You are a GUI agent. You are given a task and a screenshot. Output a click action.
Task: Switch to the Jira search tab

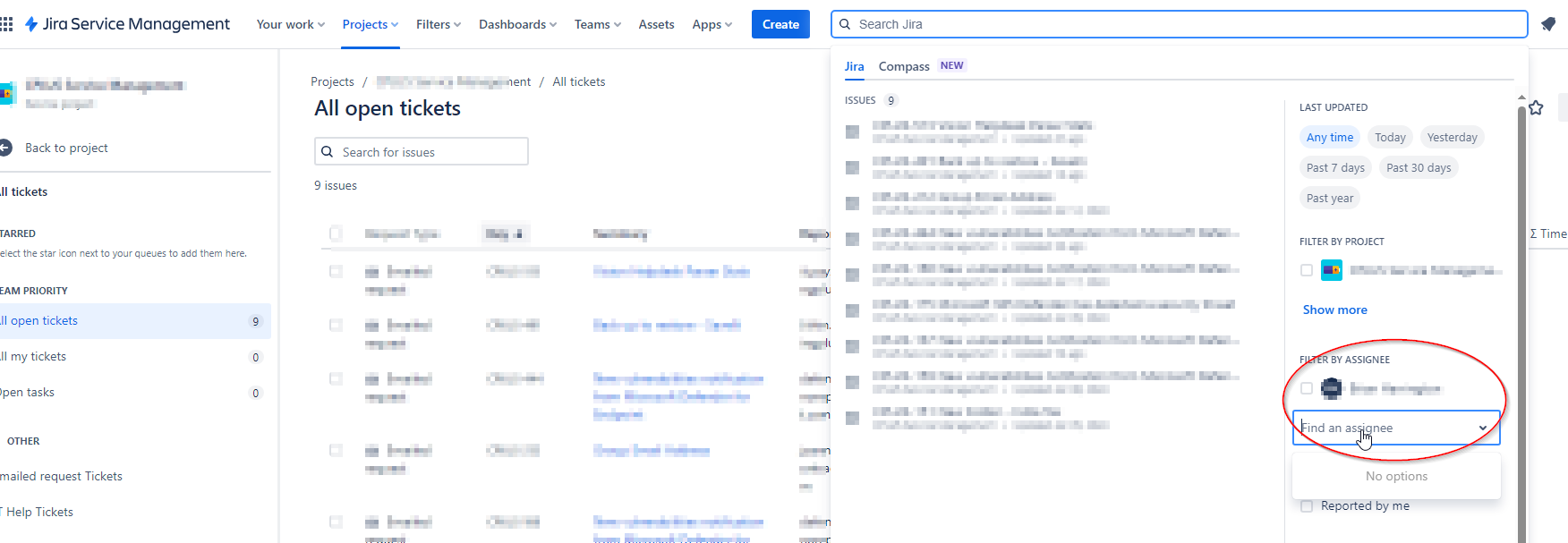click(x=855, y=66)
